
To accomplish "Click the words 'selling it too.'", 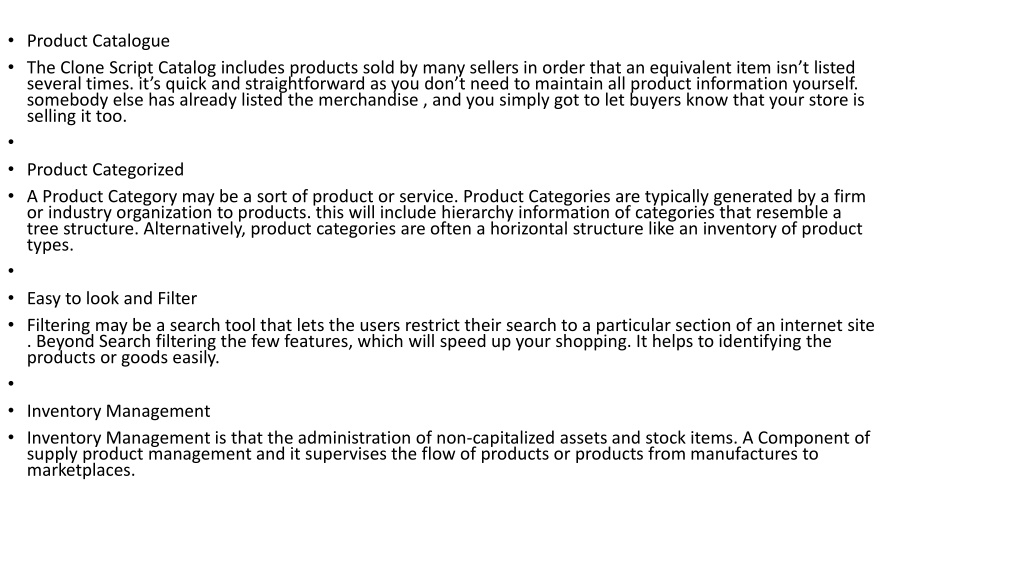I will point(76,116).
